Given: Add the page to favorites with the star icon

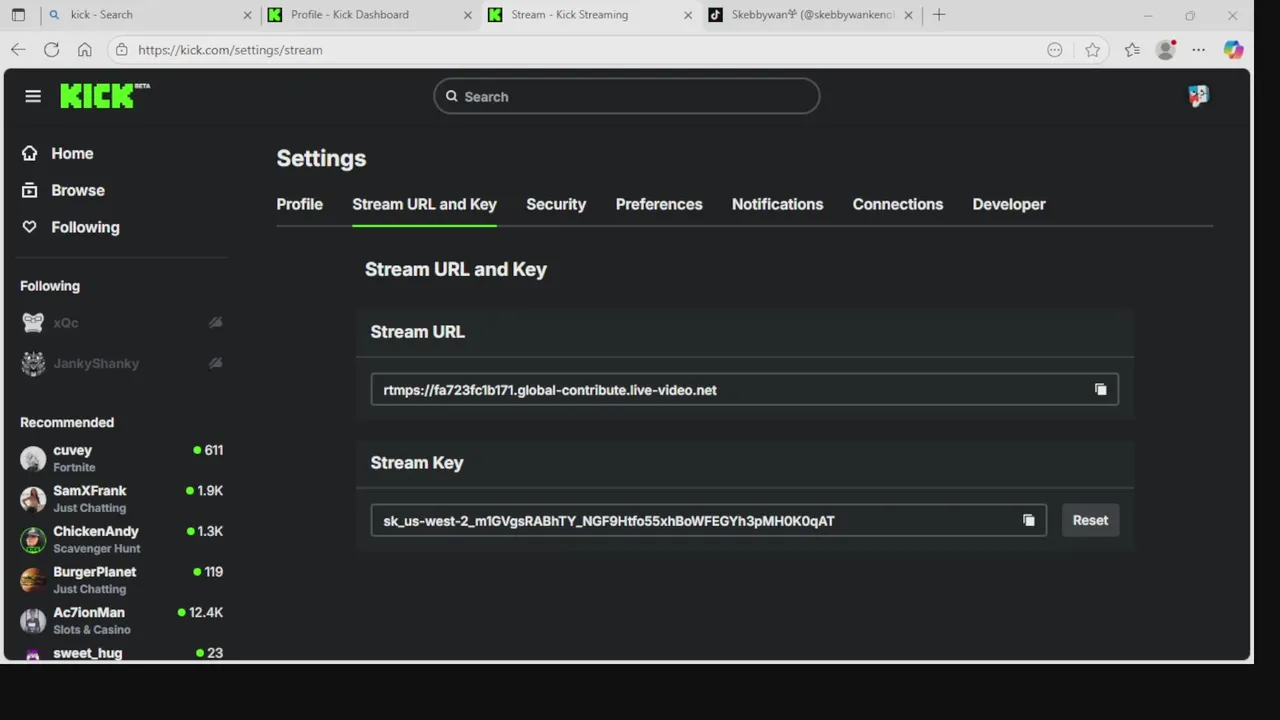Looking at the screenshot, I should (1092, 50).
